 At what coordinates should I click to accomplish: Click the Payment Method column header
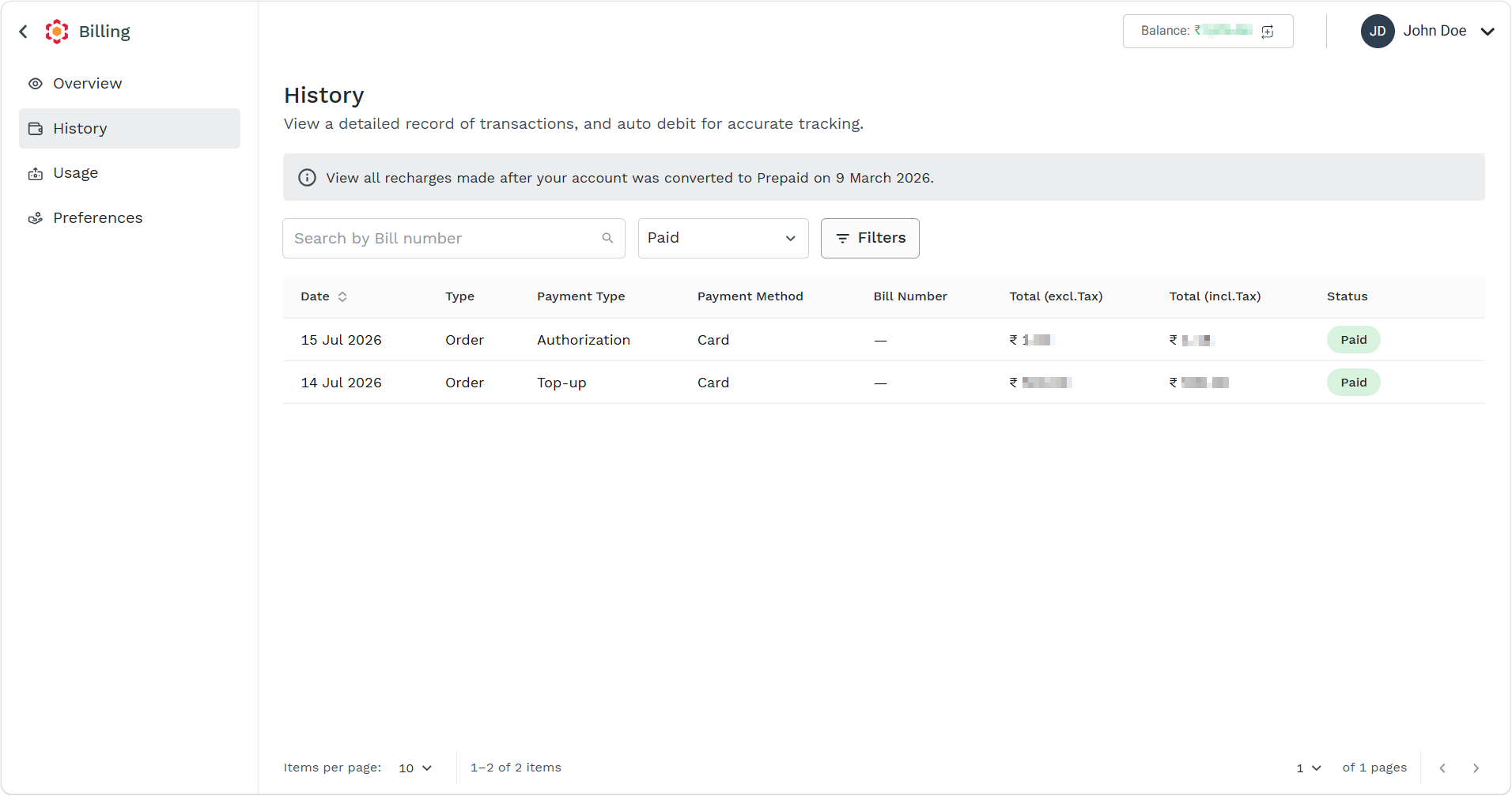point(750,297)
